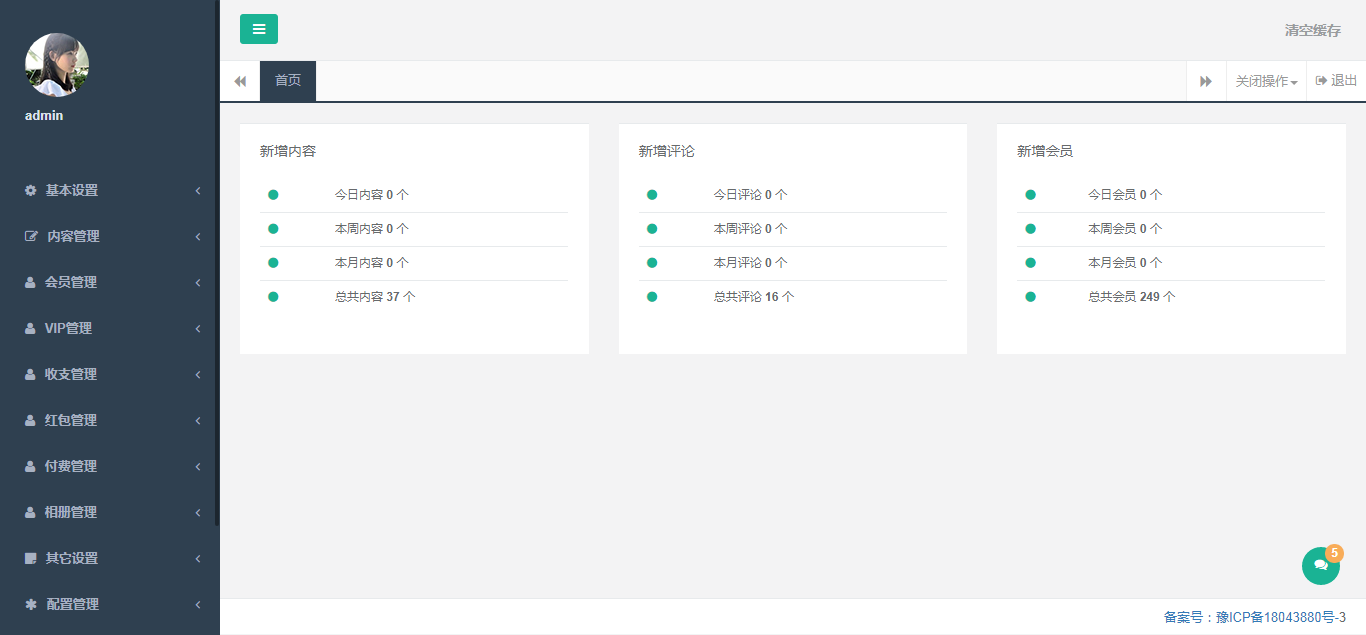Click the admin profile avatar picture

[x=57, y=65]
